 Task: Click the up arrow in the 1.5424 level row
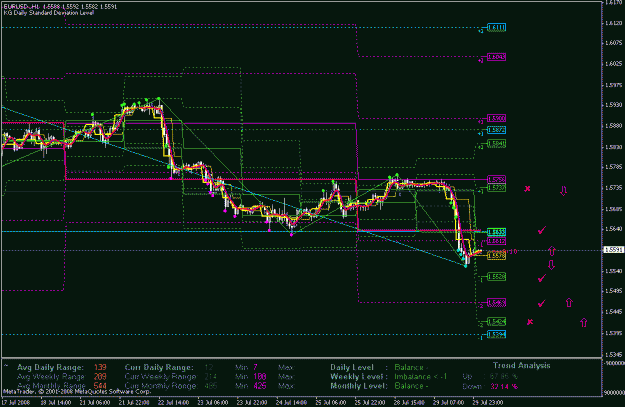(584, 322)
